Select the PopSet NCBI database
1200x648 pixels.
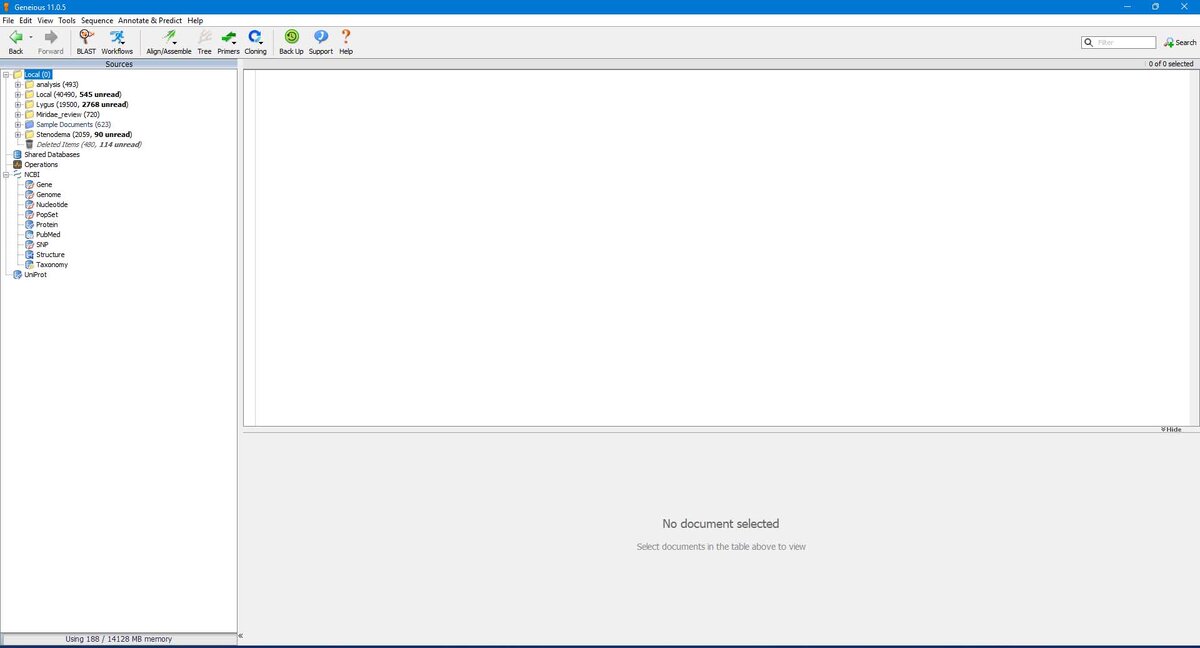tap(47, 215)
